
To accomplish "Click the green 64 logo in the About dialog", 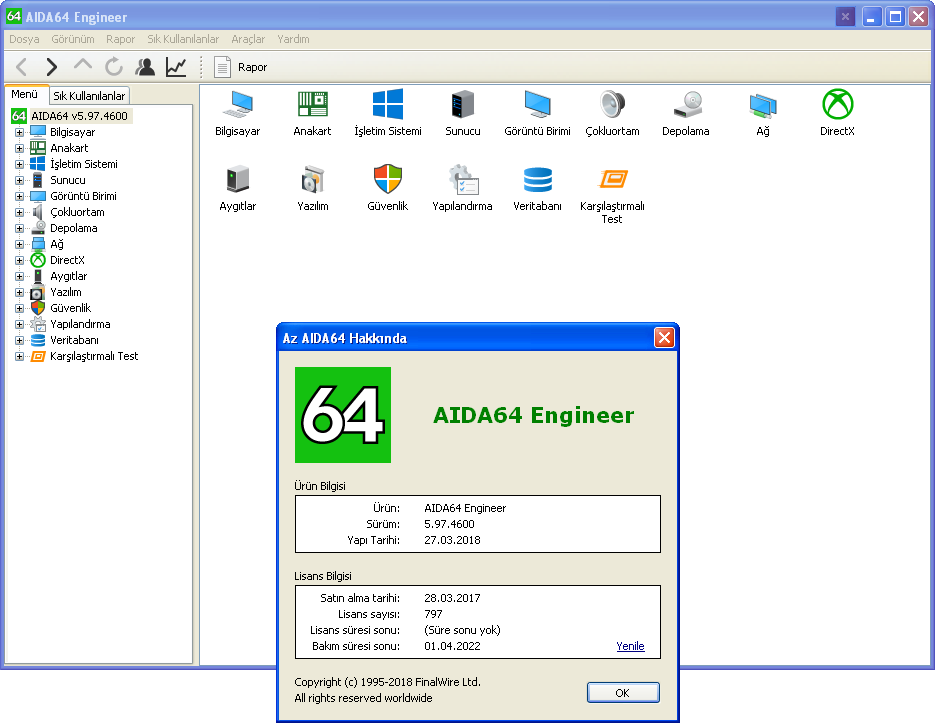I will [x=343, y=415].
